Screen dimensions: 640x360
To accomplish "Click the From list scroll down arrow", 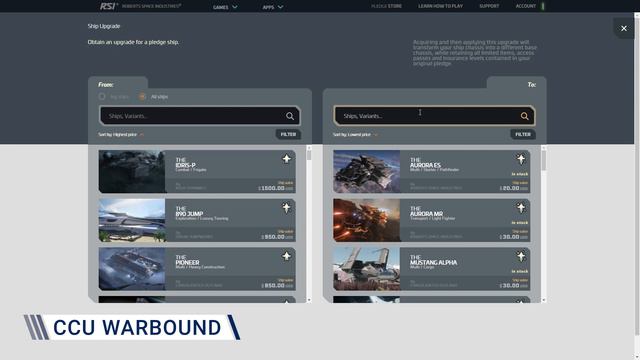I will coord(309,300).
